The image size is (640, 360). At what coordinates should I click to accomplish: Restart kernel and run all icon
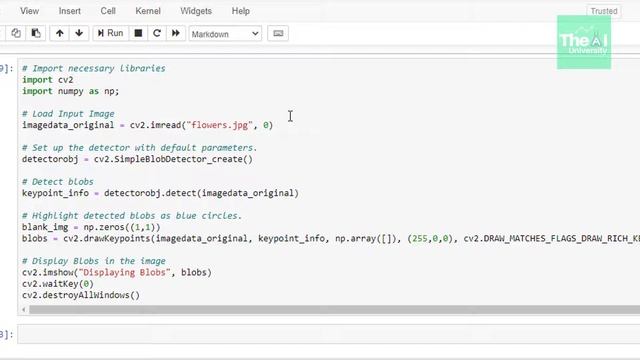pyautogui.click(x=176, y=33)
